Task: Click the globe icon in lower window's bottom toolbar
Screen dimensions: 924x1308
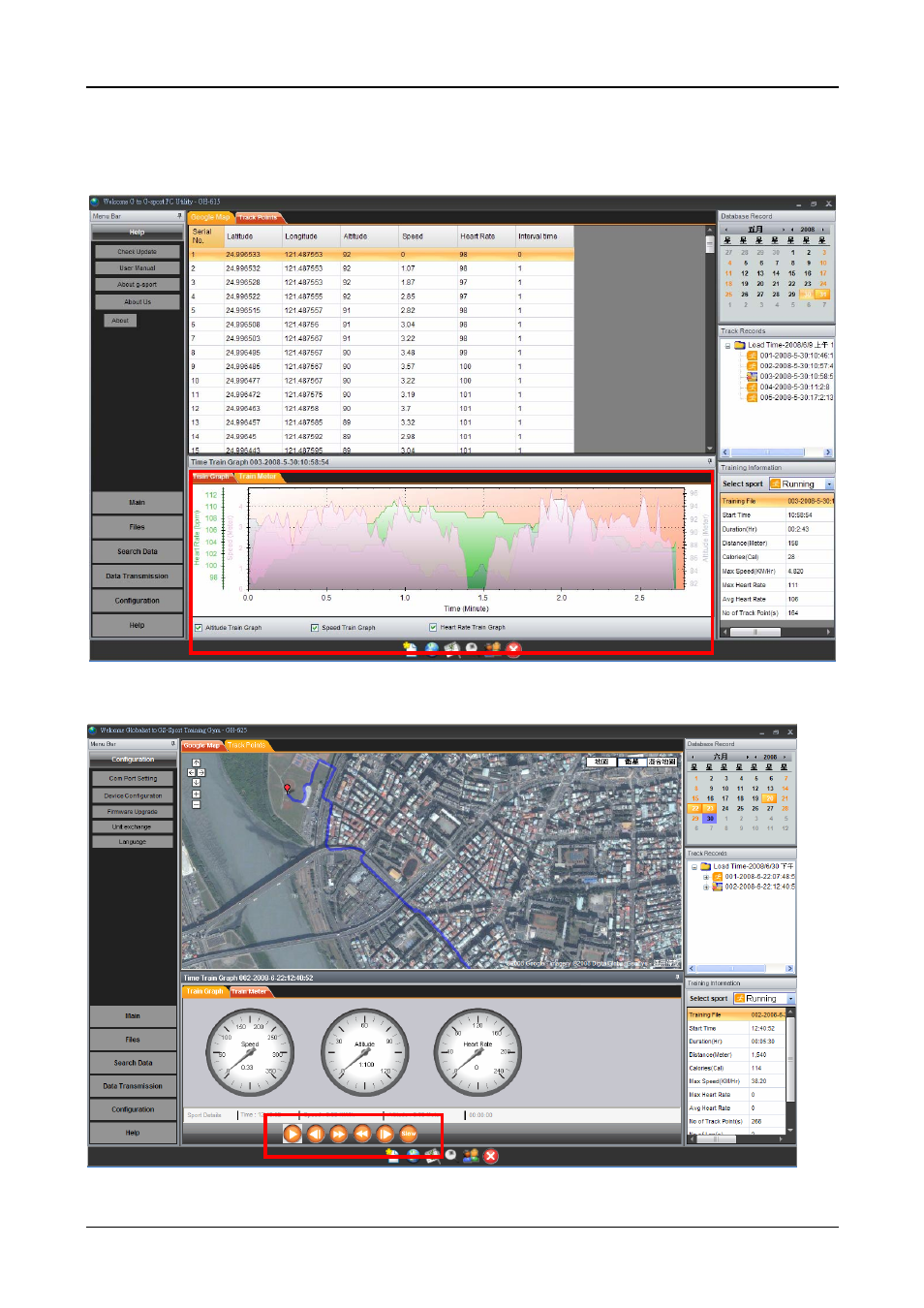Action: (x=413, y=1156)
